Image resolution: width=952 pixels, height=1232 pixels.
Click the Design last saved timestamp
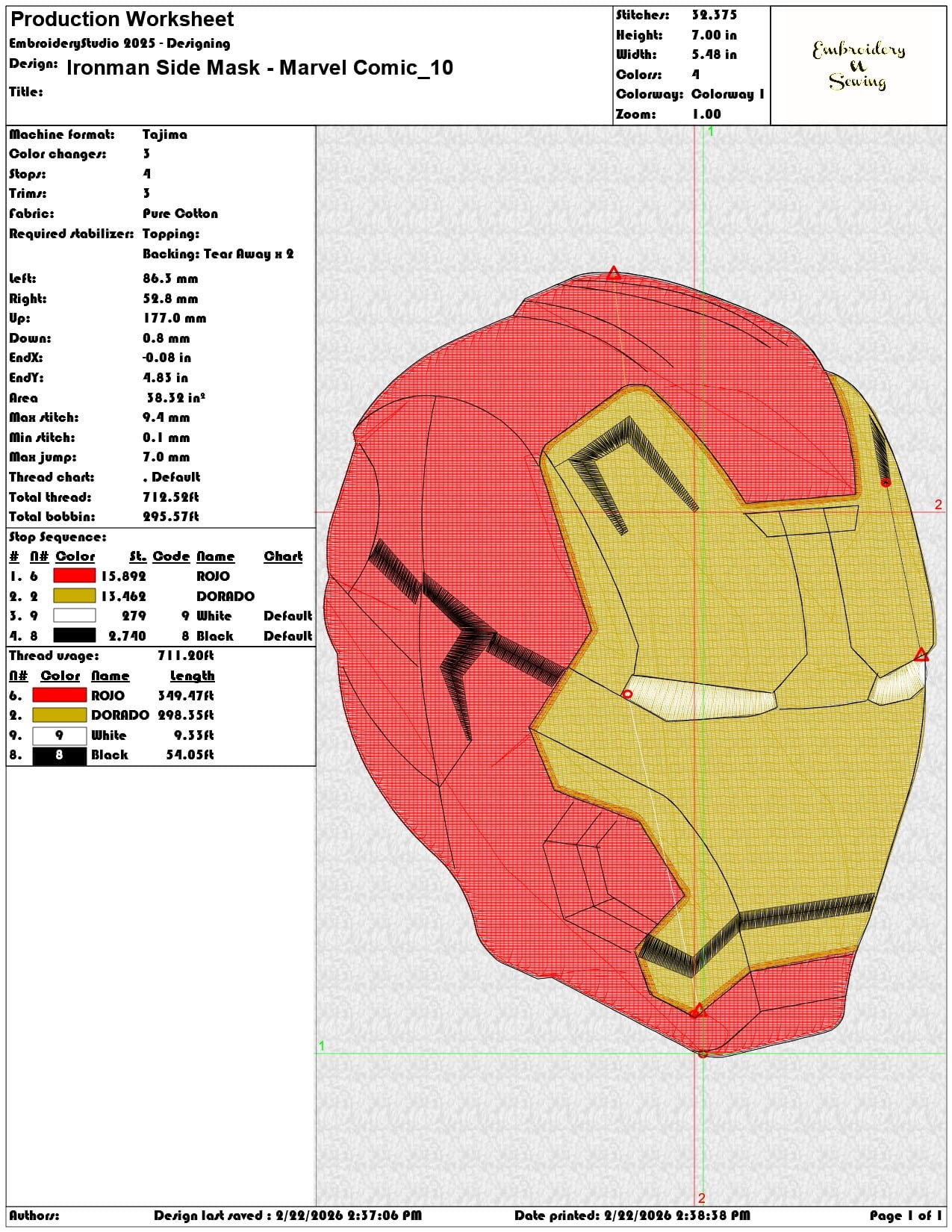tap(288, 1216)
